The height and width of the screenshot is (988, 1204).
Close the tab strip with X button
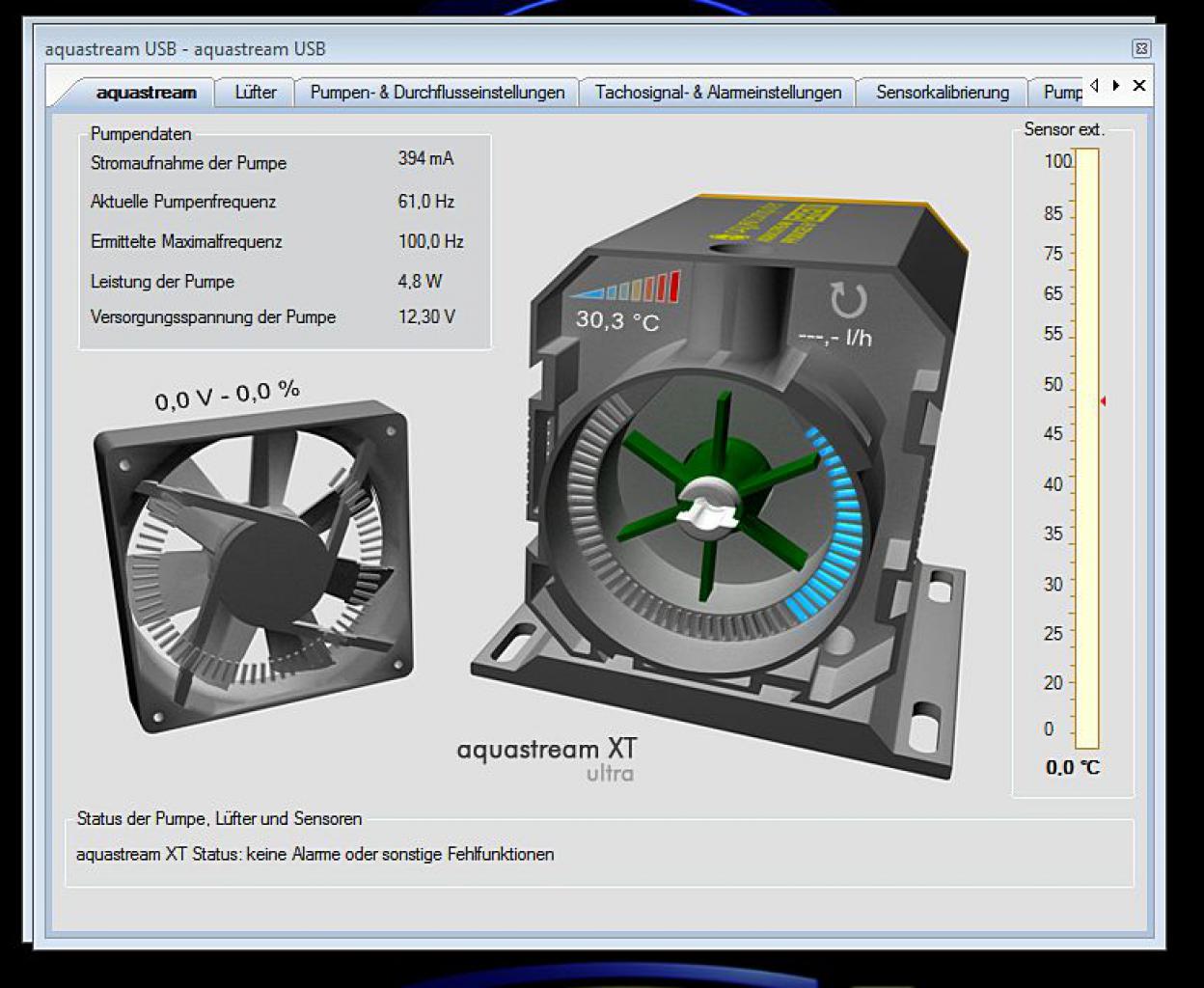[1139, 85]
